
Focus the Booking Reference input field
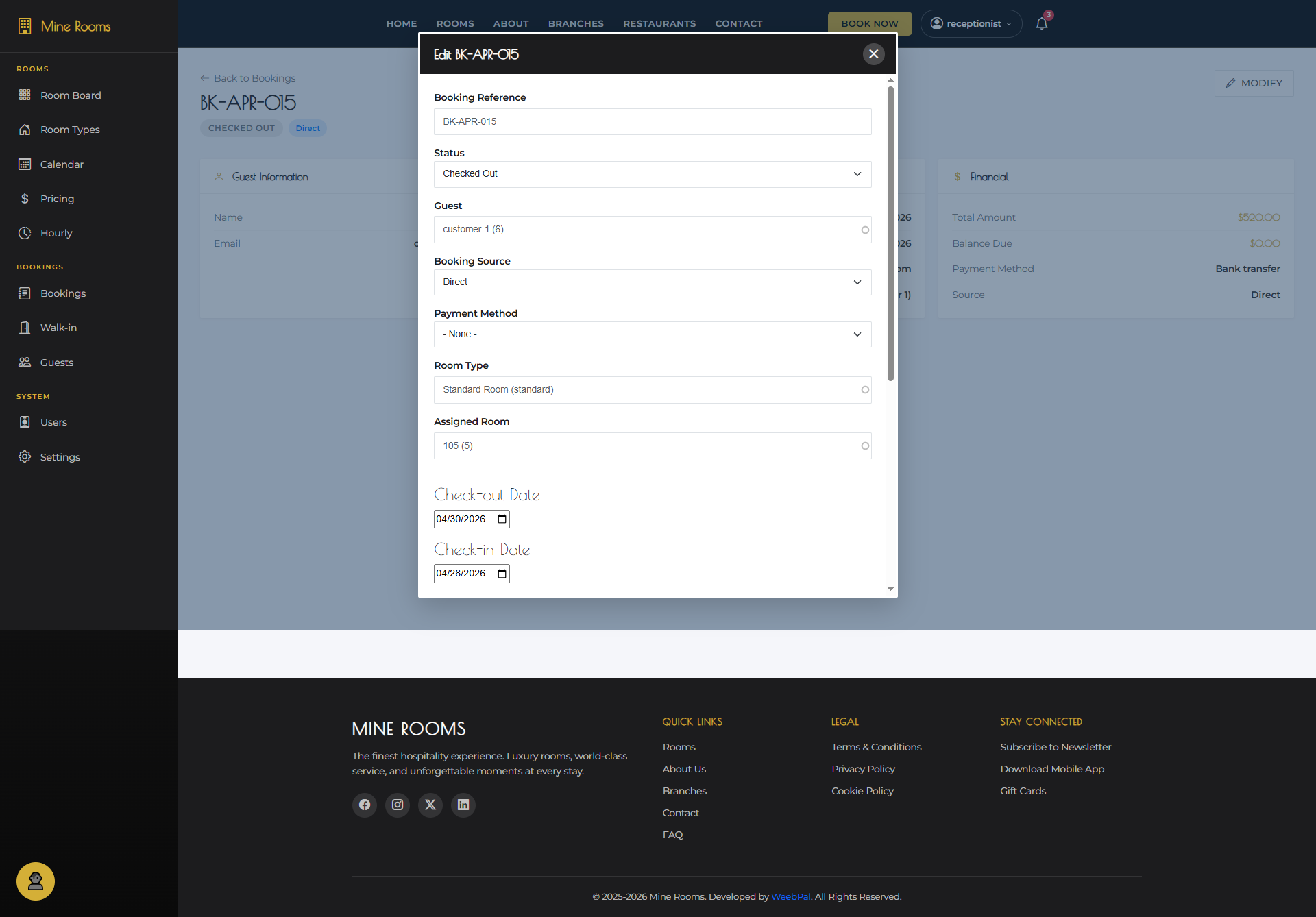click(653, 122)
